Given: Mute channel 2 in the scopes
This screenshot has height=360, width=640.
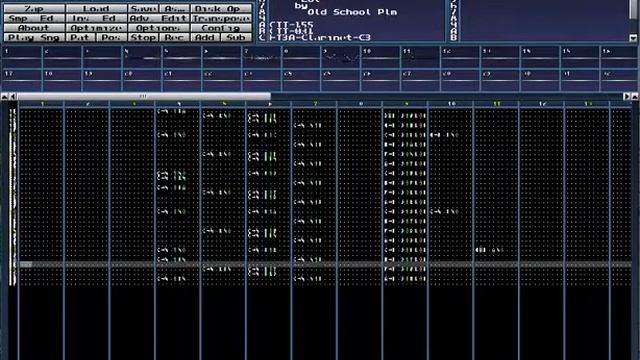Looking at the screenshot, I should pos(62,58).
